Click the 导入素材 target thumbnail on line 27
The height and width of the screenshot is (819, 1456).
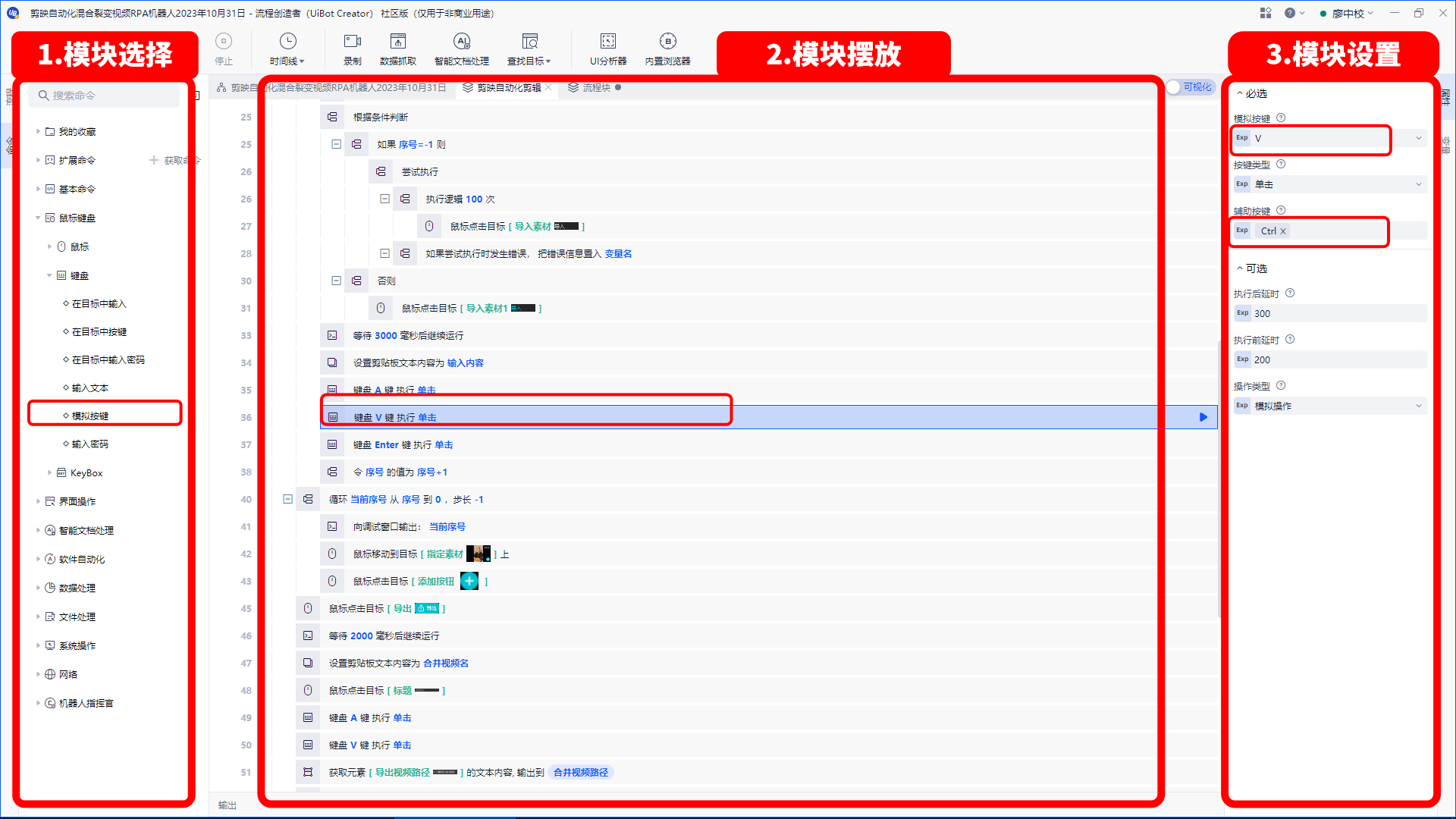pos(566,226)
